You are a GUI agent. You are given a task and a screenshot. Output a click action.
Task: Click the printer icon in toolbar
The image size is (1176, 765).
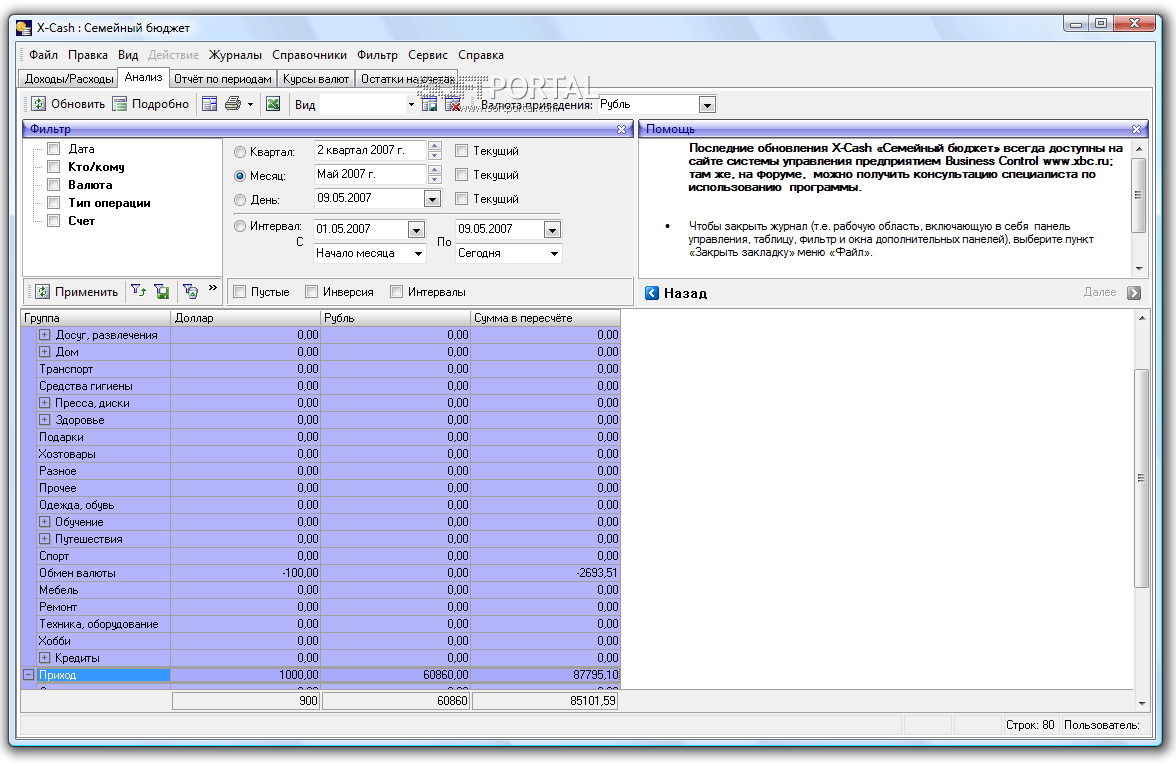pos(233,104)
